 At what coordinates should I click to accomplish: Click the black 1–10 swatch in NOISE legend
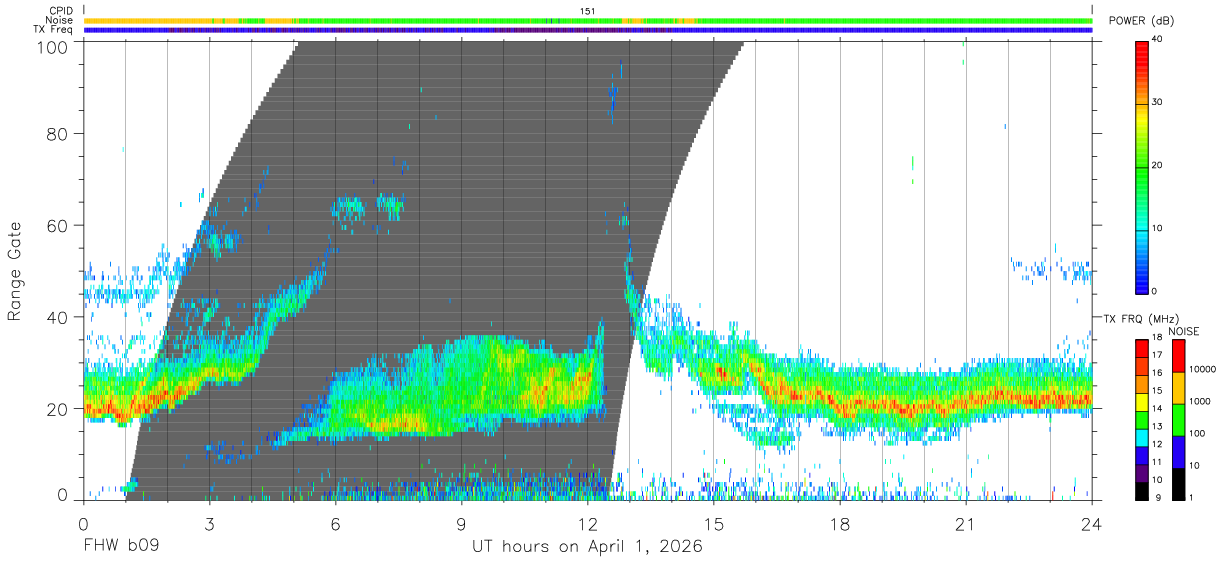(1178, 484)
